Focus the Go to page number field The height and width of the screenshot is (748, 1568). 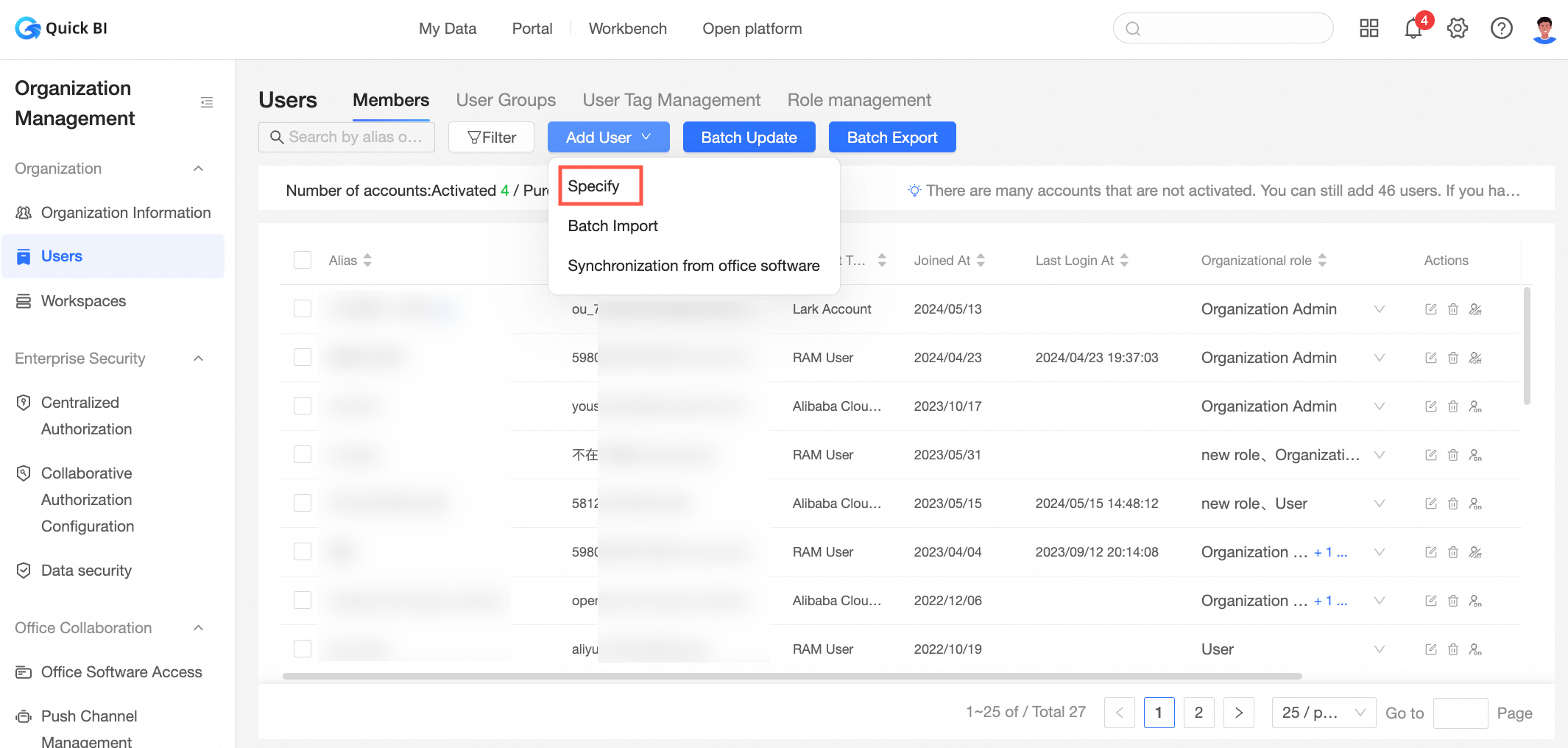(1461, 713)
